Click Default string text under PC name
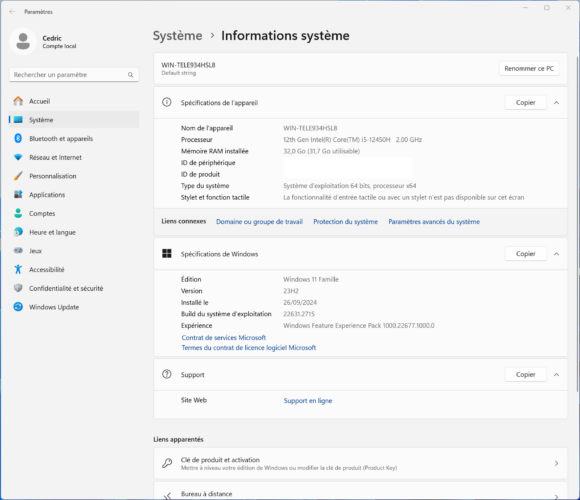The height and width of the screenshot is (500, 580). point(179,73)
